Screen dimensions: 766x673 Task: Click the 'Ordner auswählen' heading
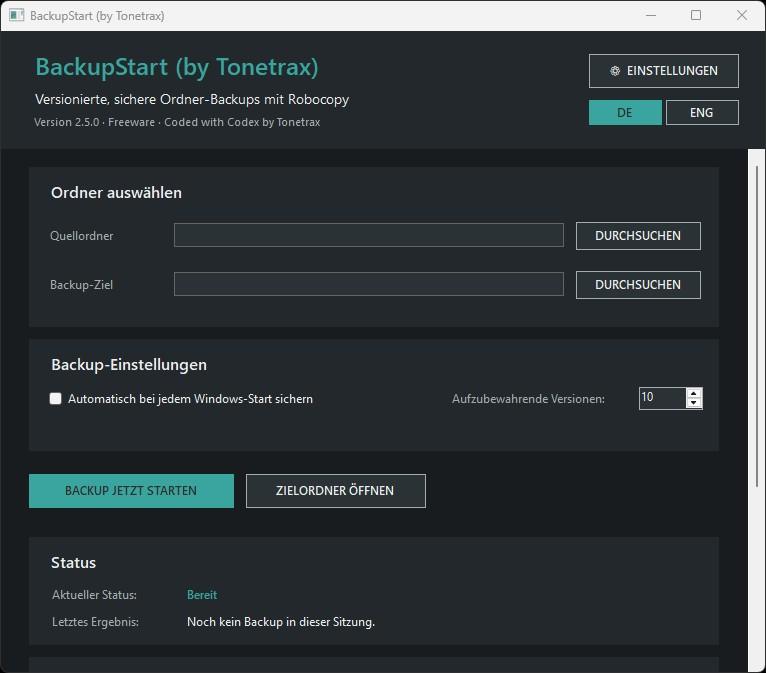pyautogui.click(x=116, y=193)
